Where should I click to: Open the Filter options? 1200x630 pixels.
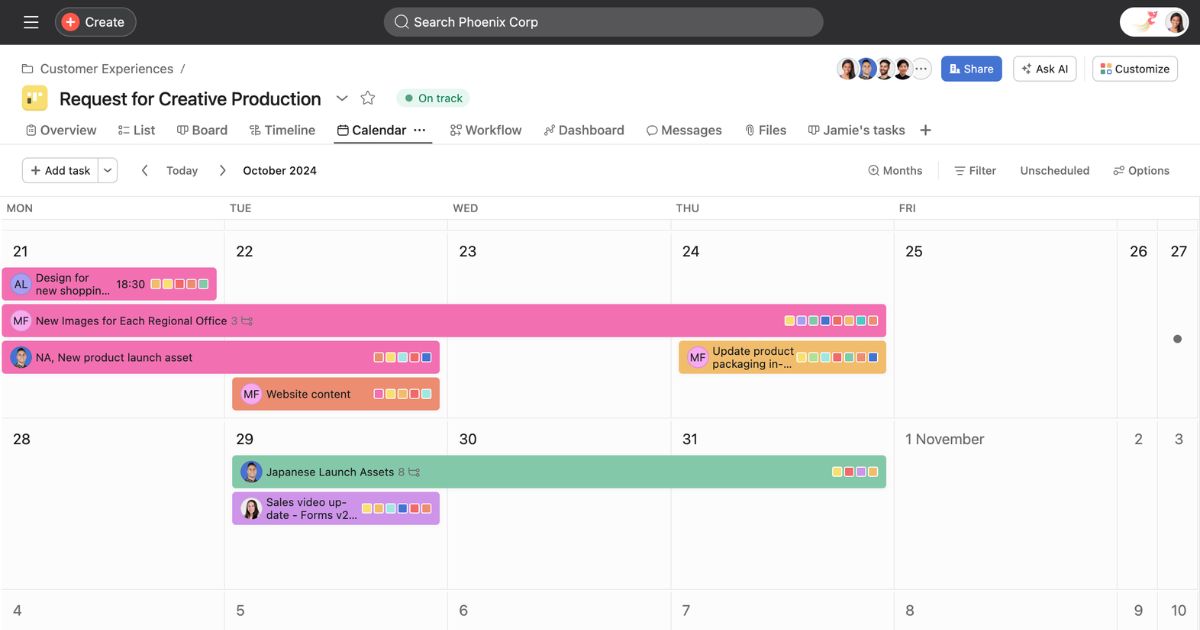point(975,171)
